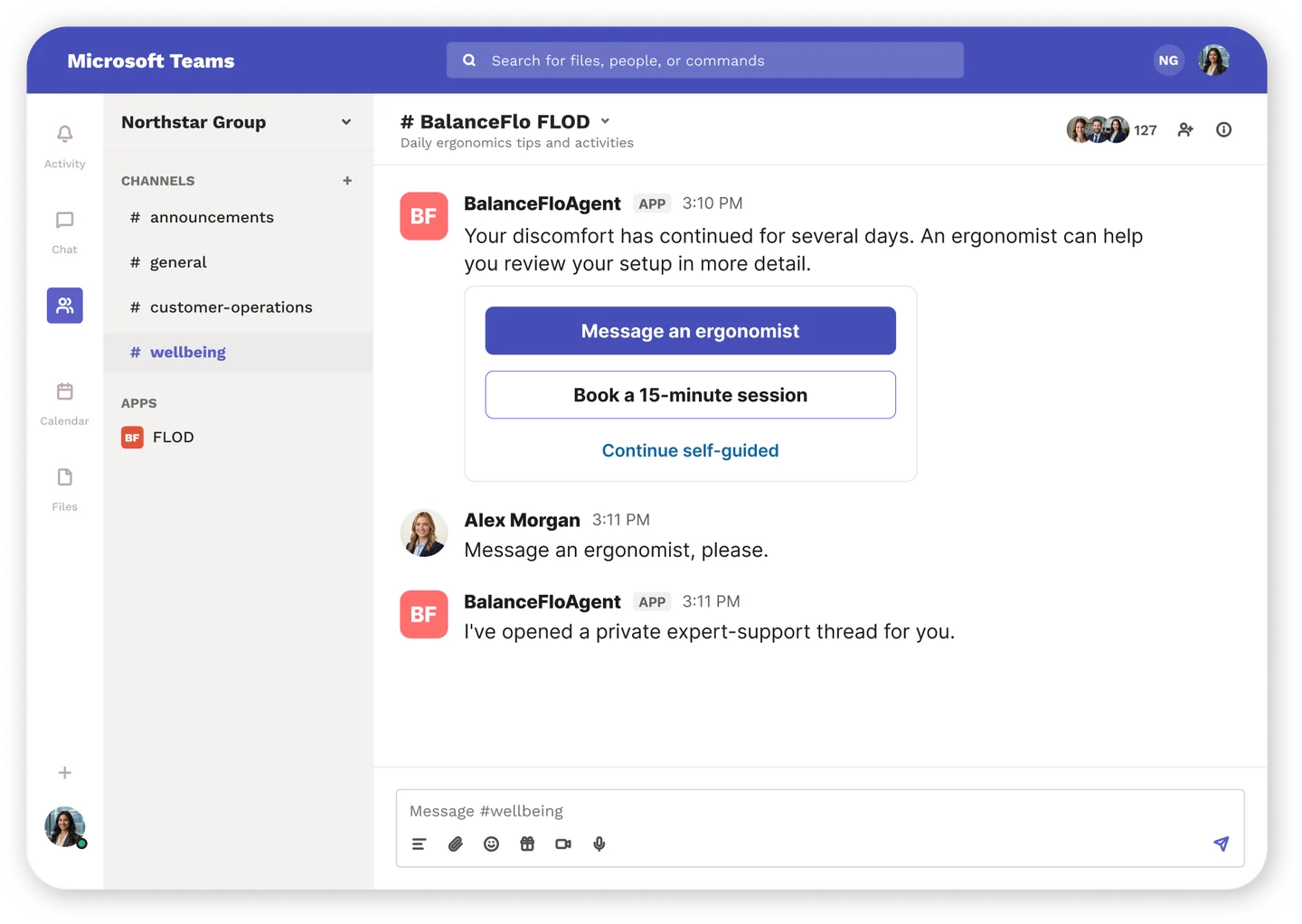This screenshot has width=1302, height=924.
Task: Select the wellbeing channel
Action: [x=238, y=353]
